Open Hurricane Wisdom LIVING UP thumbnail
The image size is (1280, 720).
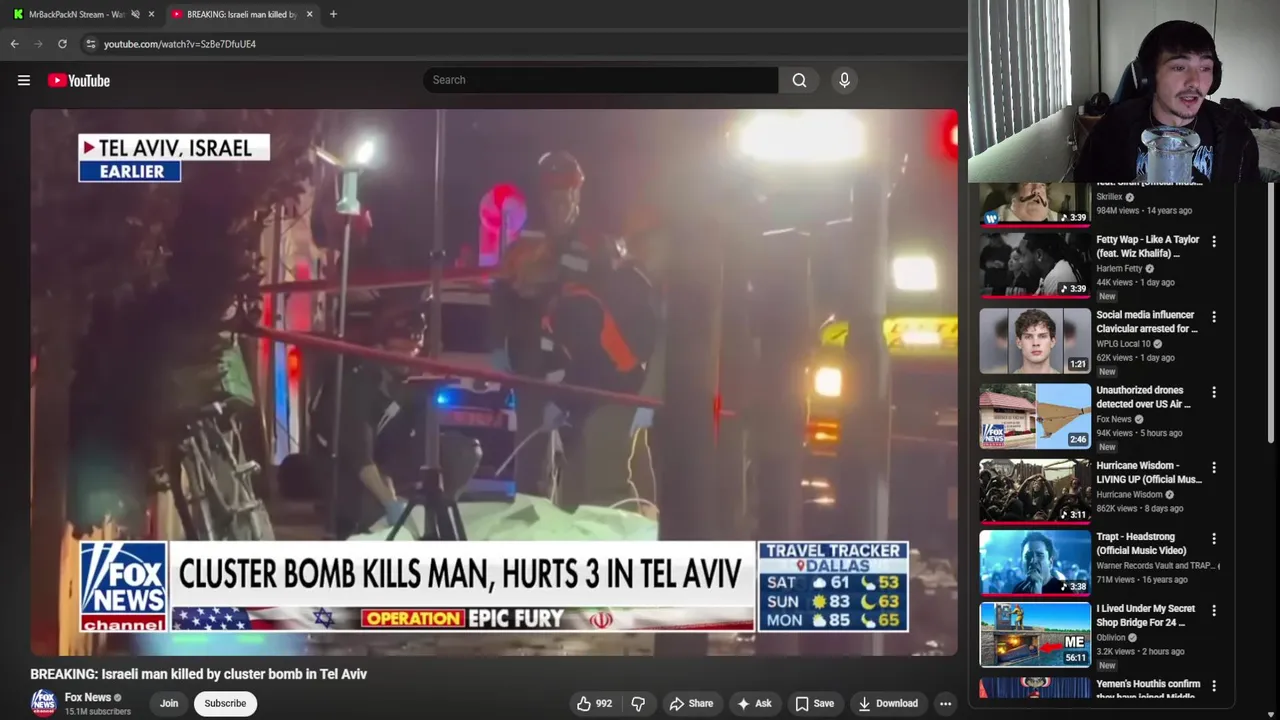[x=1035, y=490]
